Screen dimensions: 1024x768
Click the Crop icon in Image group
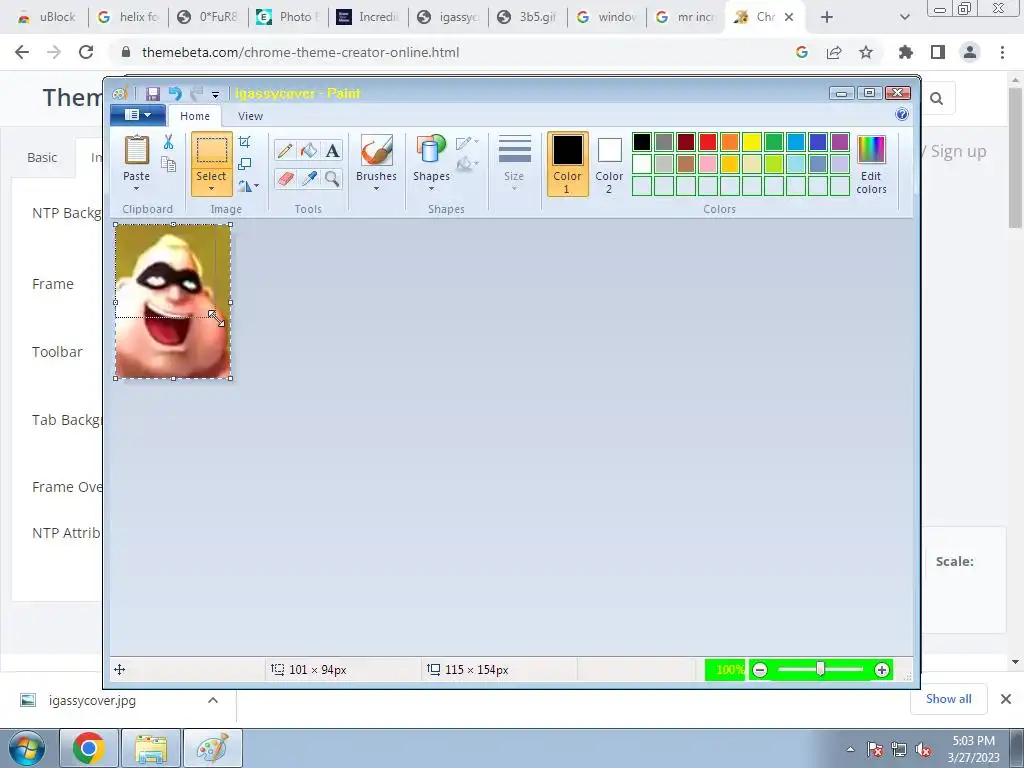click(x=245, y=142)
